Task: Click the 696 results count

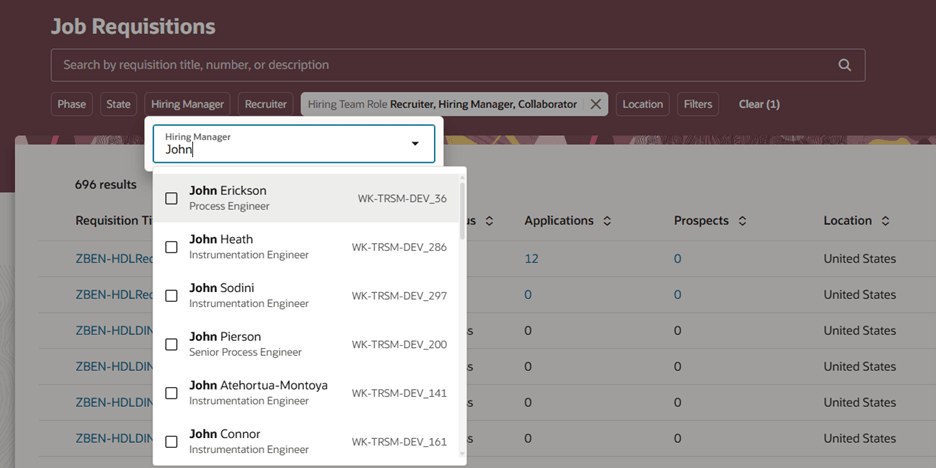Action: pos(106,184)
